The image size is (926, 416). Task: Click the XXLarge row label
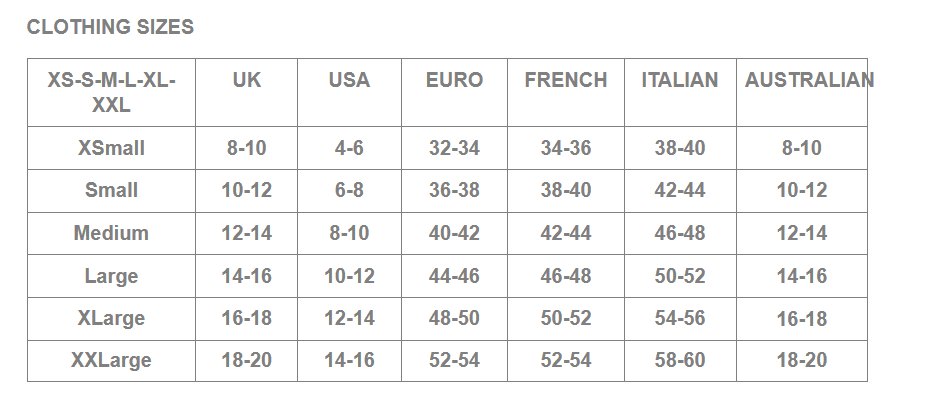coord(111,360)
